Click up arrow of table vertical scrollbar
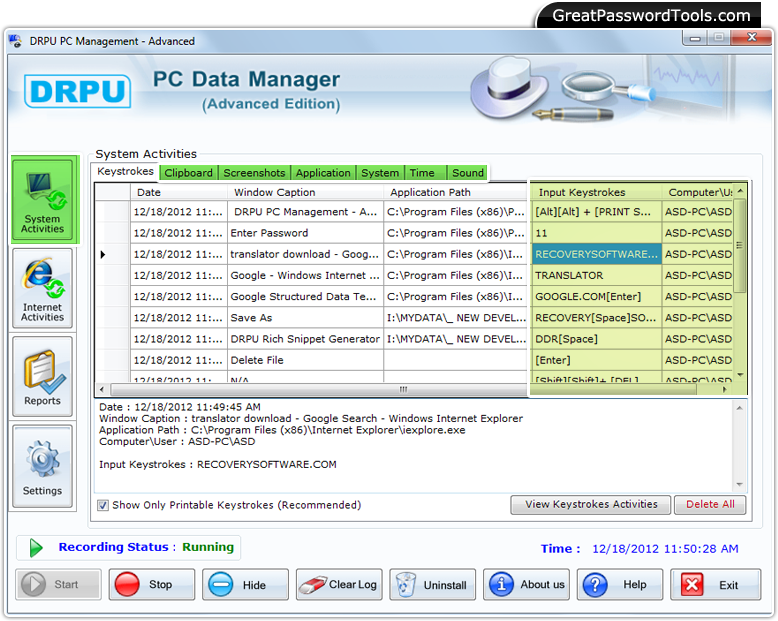Viewport: 778px width, 621px height. (x=740, y=191)
